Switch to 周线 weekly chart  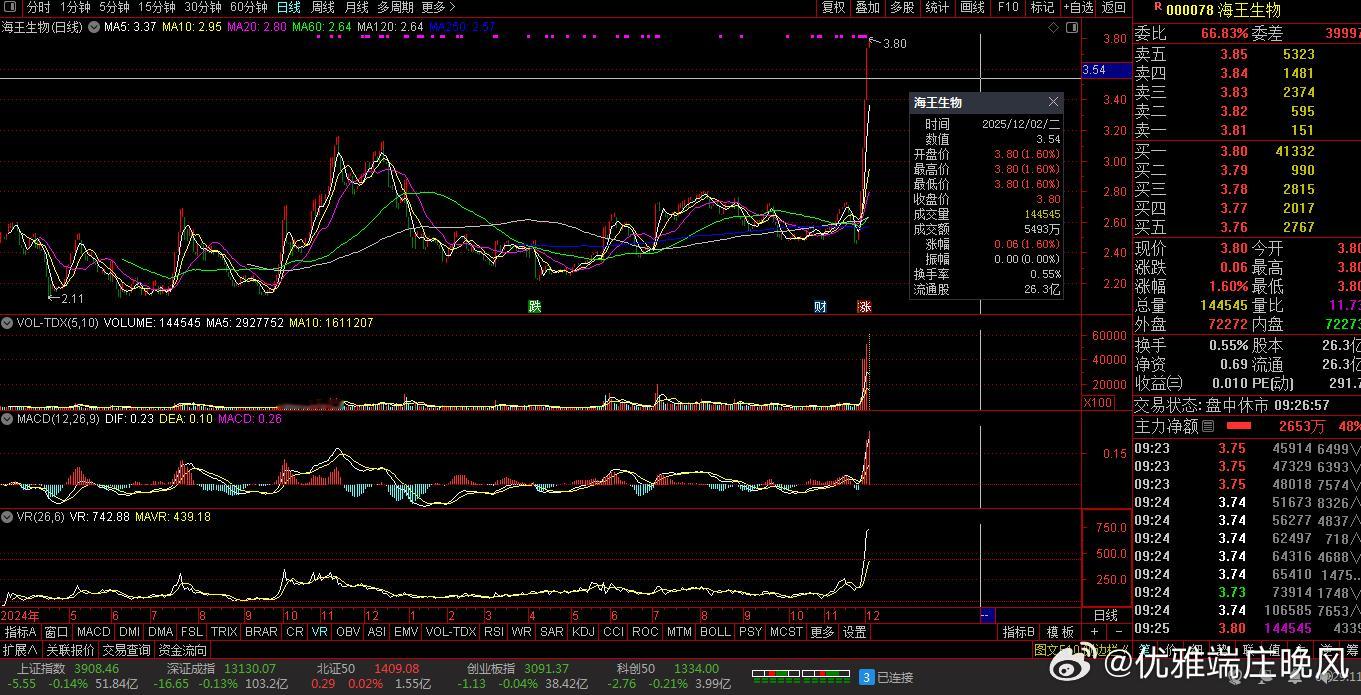pyautogui.click(x=322, y=7)
